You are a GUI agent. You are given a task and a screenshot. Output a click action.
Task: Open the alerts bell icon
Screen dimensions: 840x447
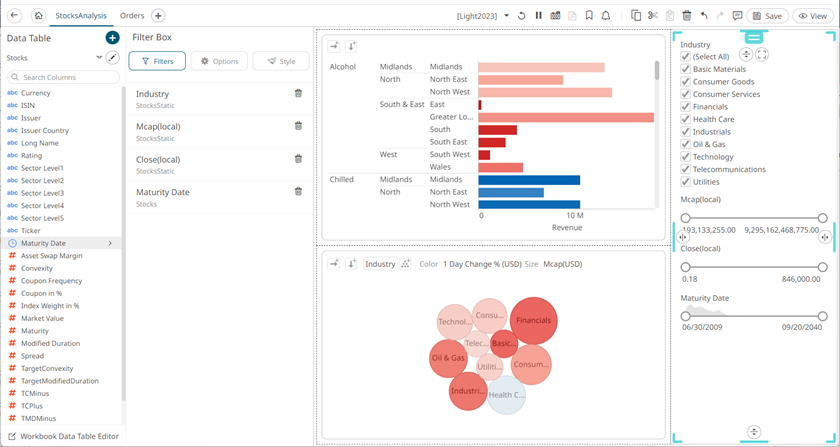point(606,16)
